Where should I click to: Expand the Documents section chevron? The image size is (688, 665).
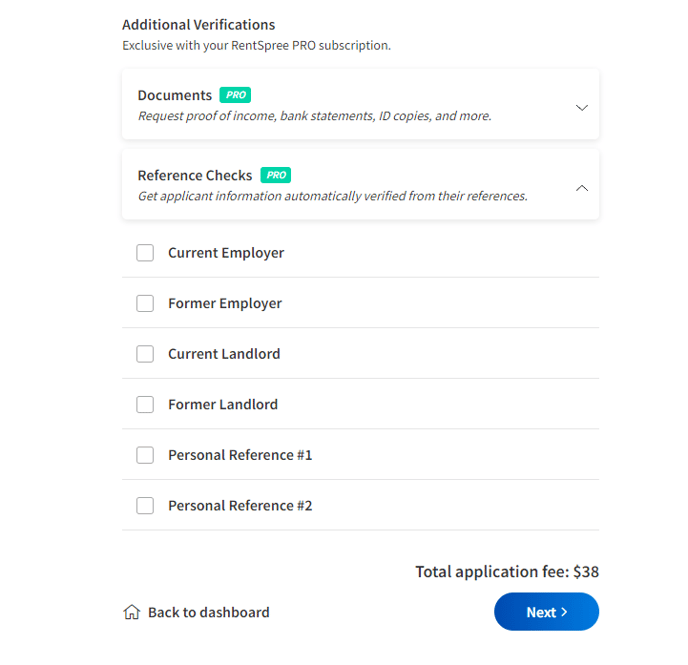point(582,107)
